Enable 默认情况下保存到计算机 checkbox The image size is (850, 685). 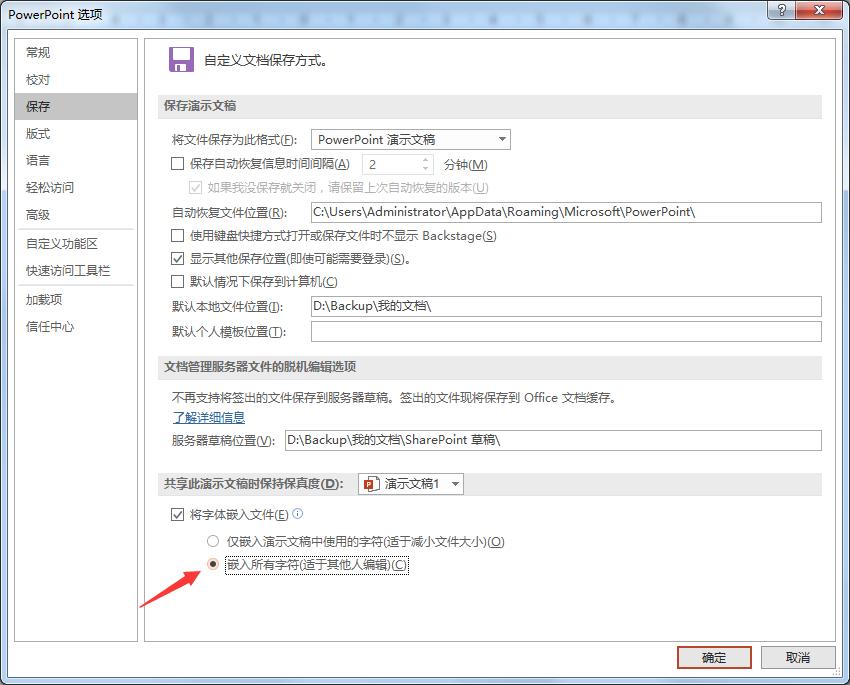coord(177,281)
